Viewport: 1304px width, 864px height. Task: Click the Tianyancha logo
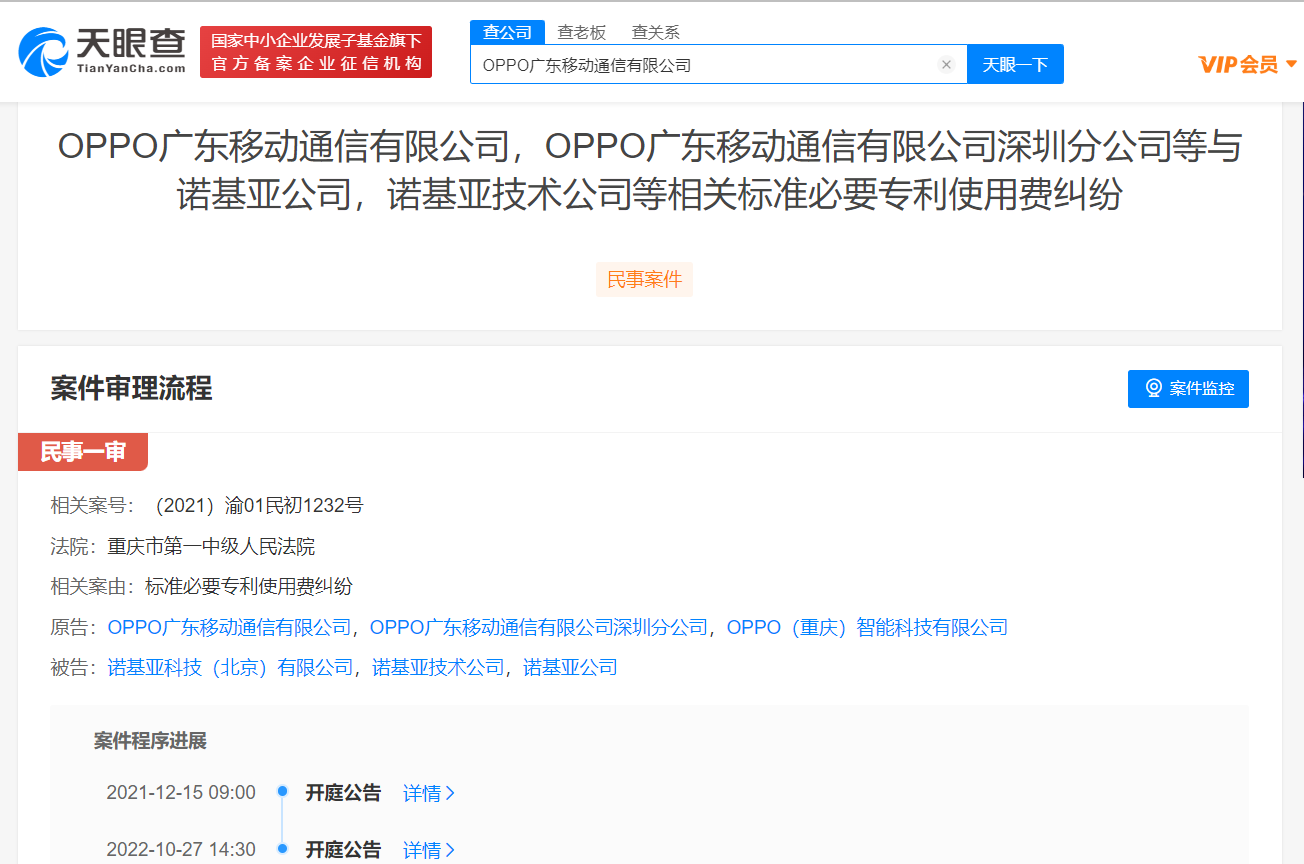click(103, 51)
